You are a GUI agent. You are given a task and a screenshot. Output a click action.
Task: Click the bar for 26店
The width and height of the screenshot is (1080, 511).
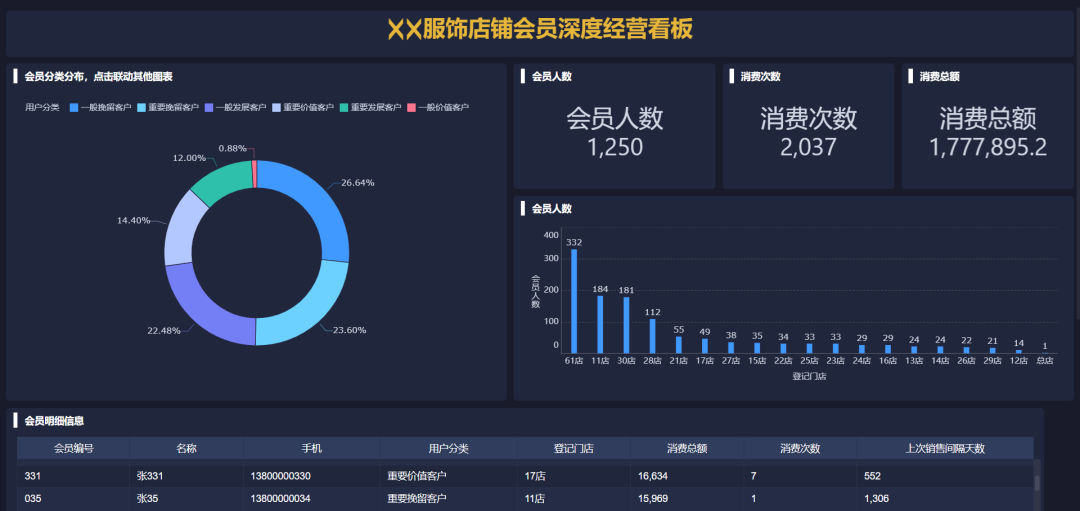coord(966,350)
